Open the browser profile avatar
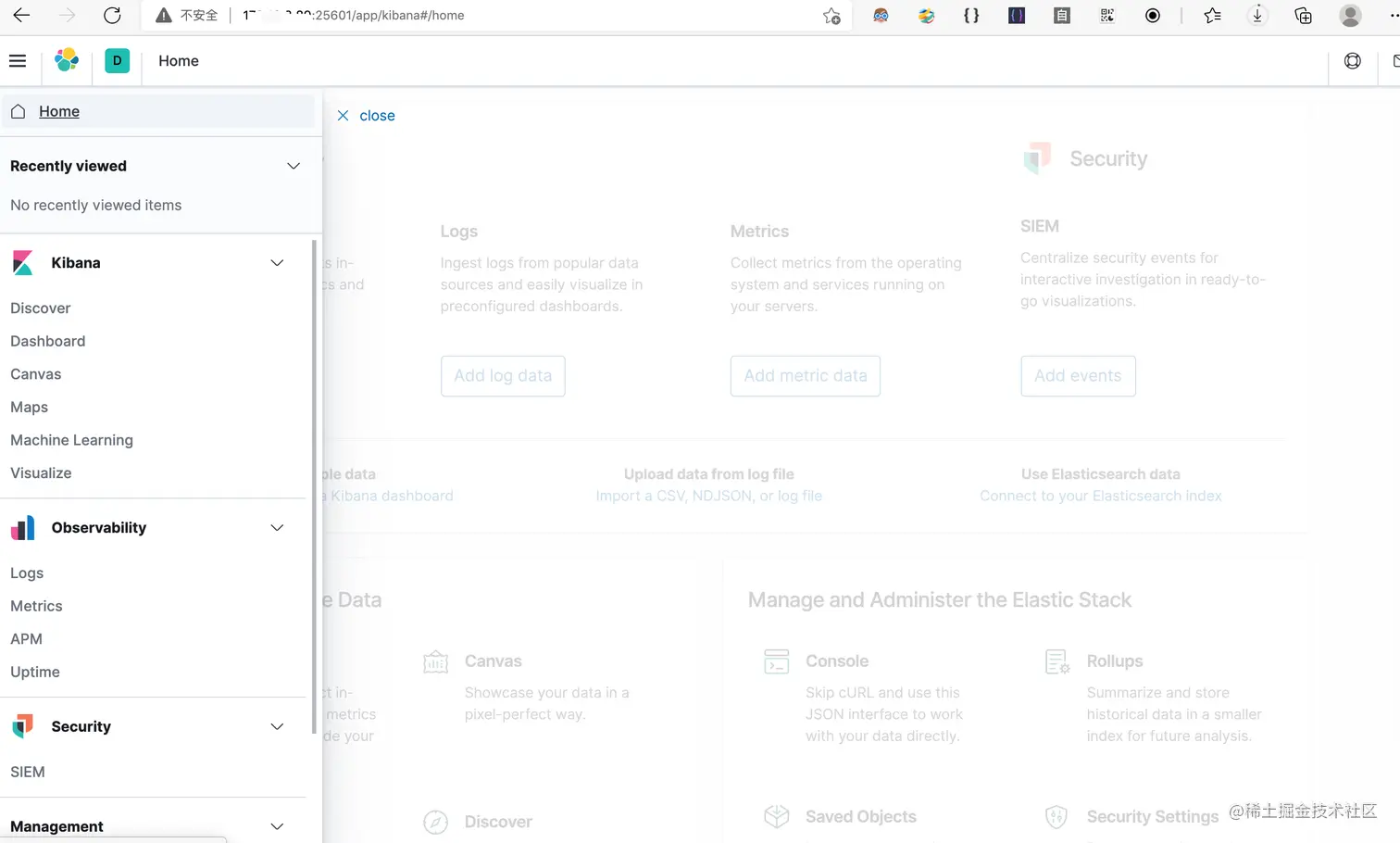The width and height of the screenshot is (1400, 843). coord(1350,15)
